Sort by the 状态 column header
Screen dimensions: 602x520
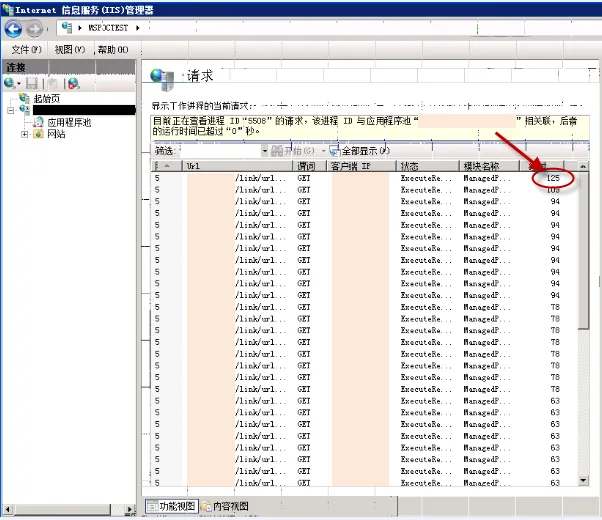click(x=428, y=166)
